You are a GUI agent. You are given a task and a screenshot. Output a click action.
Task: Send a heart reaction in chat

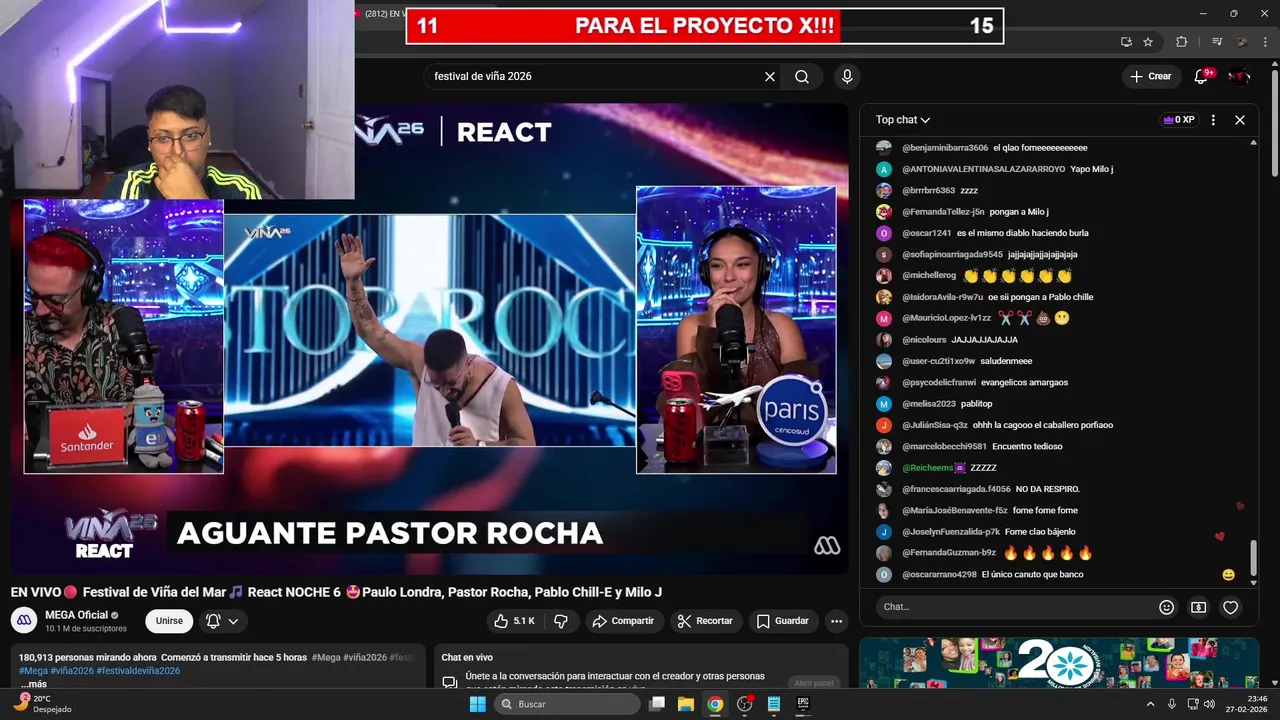coord(1231,607)
